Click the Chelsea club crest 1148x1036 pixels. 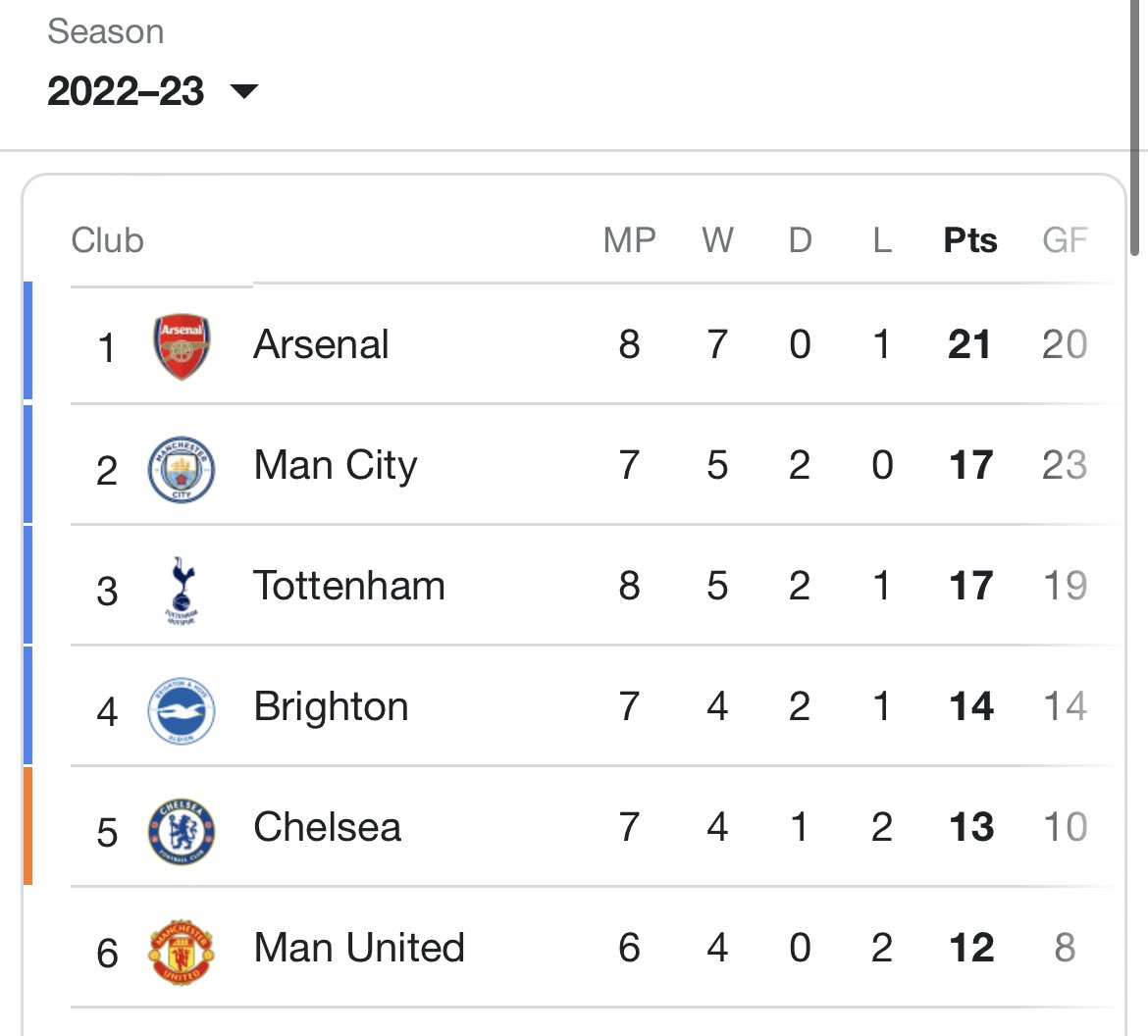[182, 832]
